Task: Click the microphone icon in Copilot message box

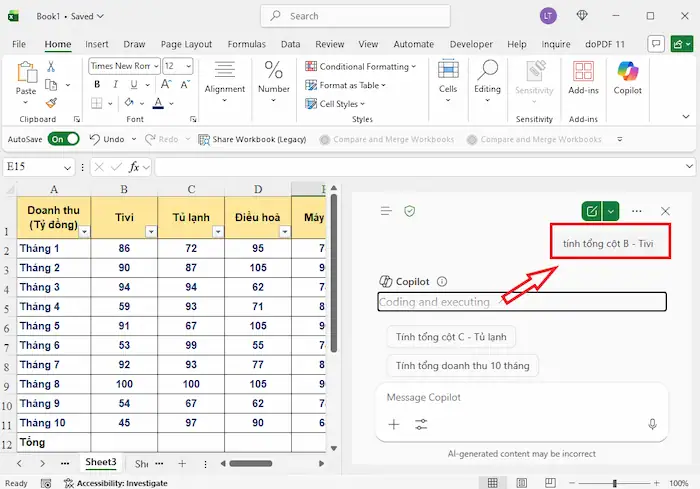Action: 652,424
